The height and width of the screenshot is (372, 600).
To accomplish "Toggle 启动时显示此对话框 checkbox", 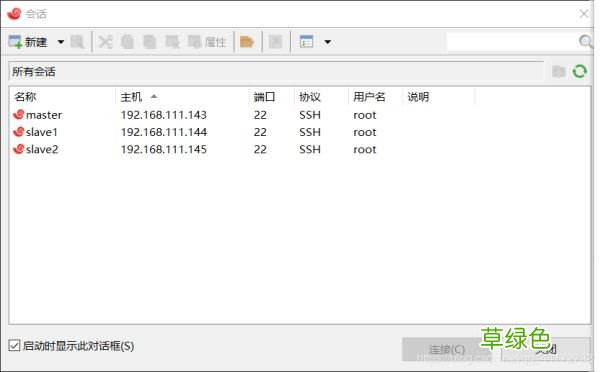I will click(x=14, y=346).
